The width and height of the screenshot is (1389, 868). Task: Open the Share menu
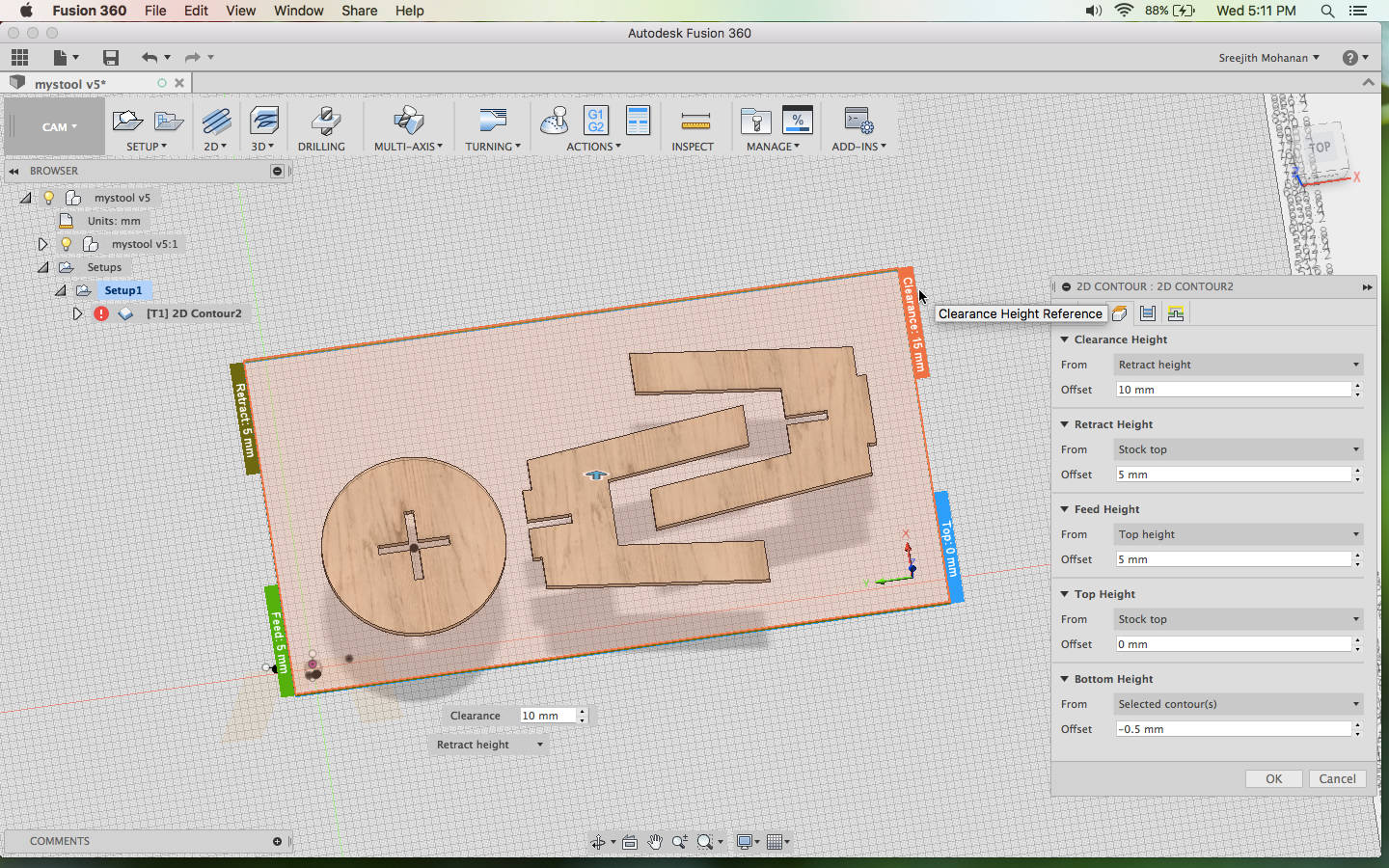coord(359,11)
